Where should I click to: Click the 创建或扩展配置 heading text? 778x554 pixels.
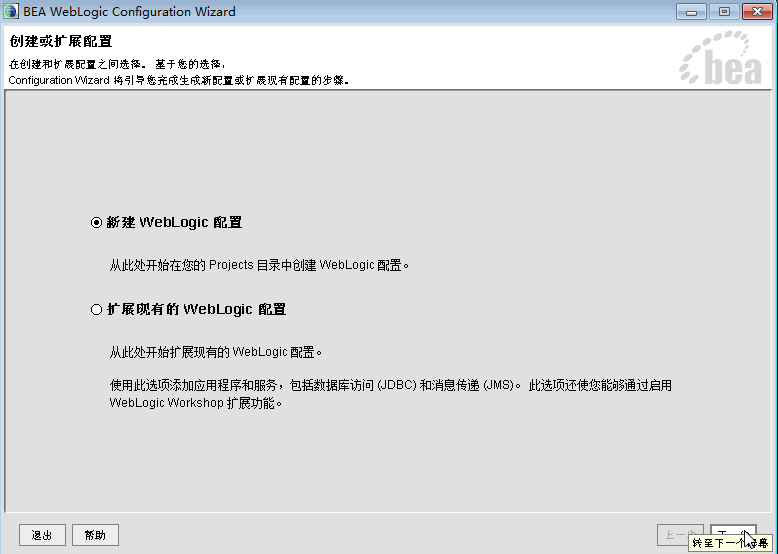pos(61,41)
